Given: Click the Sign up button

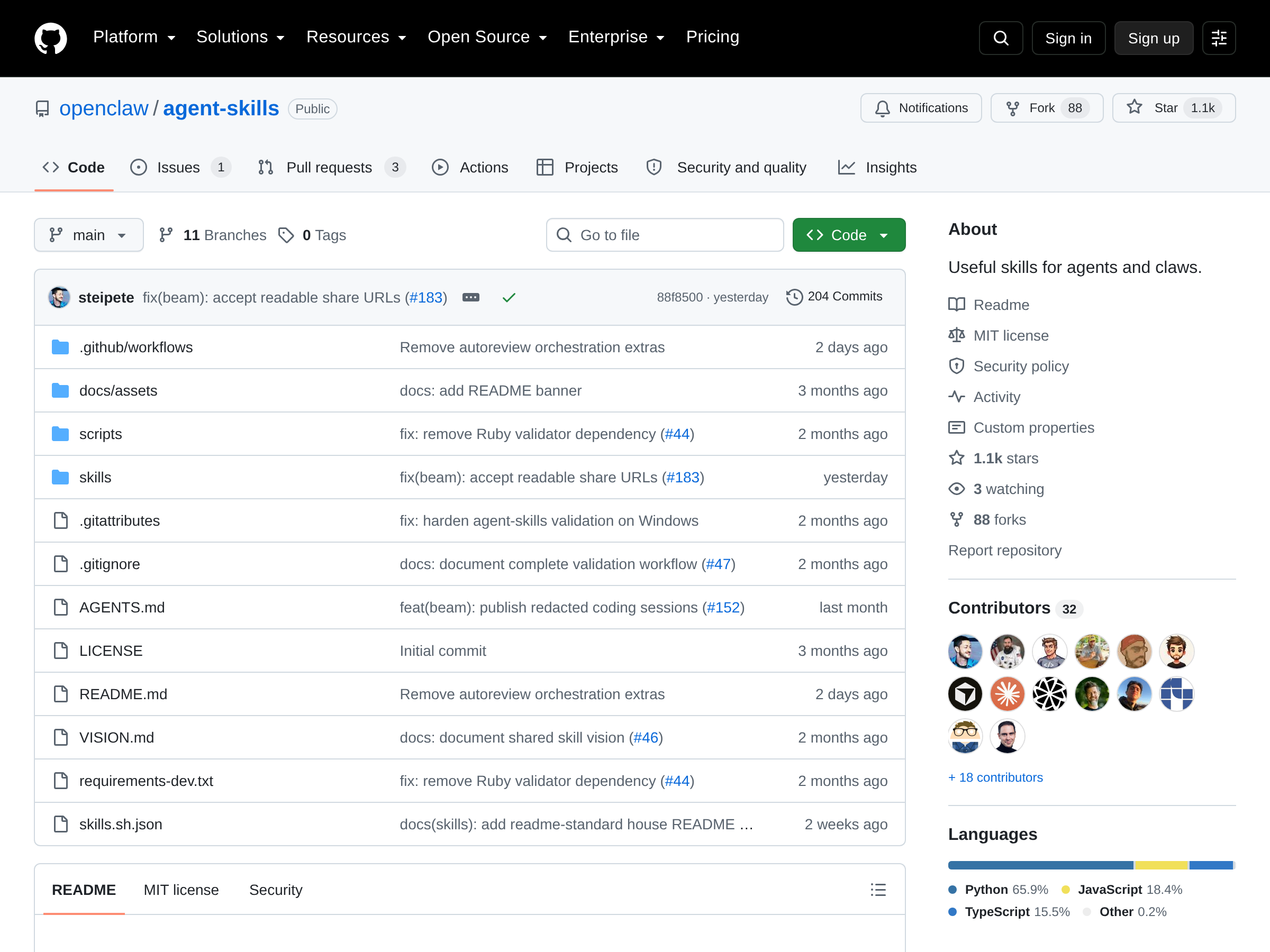Looking at the screenshot, I should pyautogui.click(x=1154, y=38).
